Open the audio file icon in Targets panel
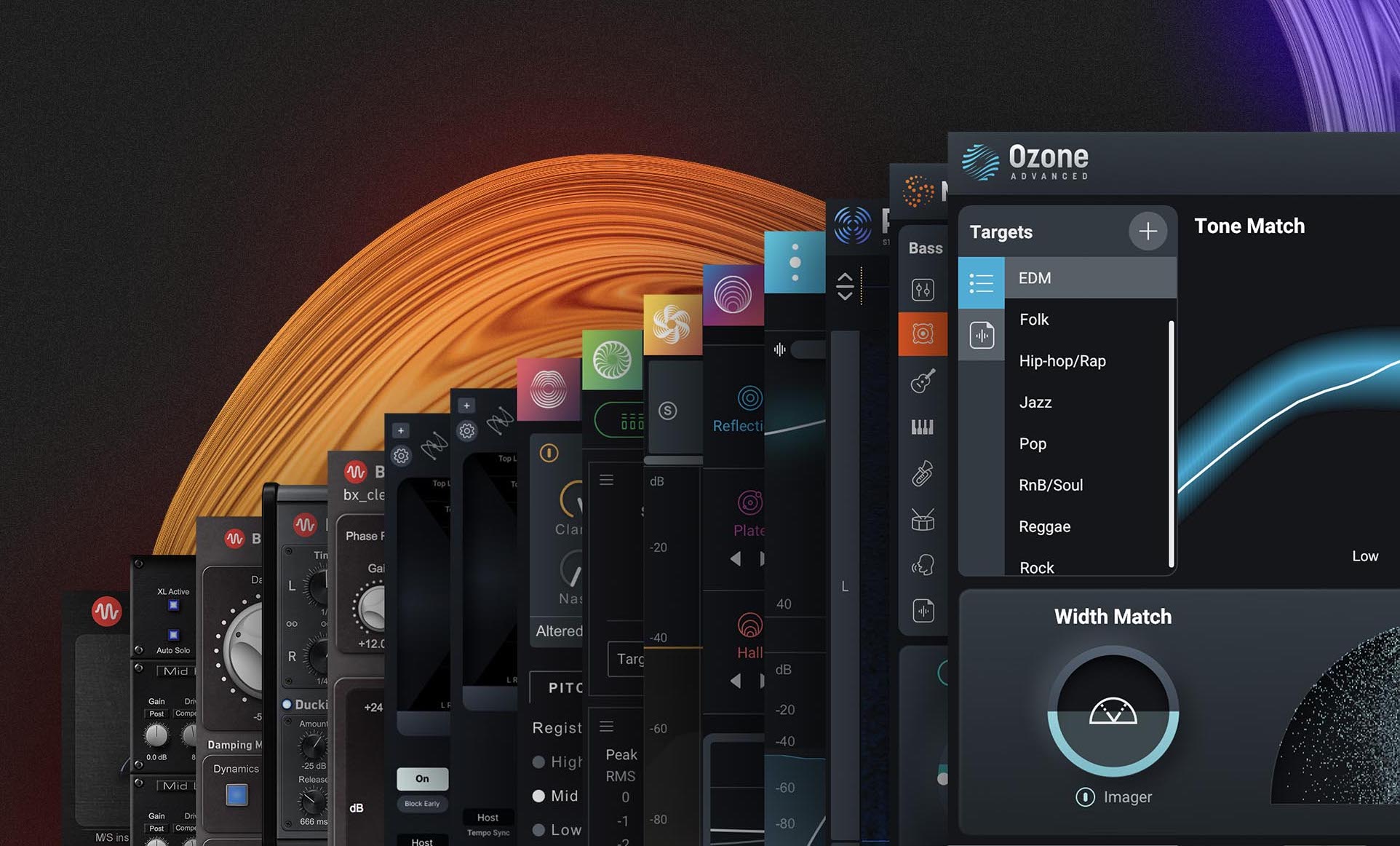This screenshot has width=1400, height=846. (x=981, y=335)
